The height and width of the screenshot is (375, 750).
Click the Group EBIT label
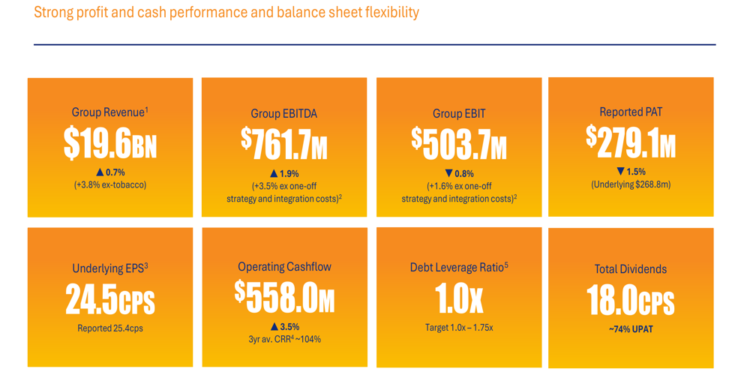coord(459,114)
